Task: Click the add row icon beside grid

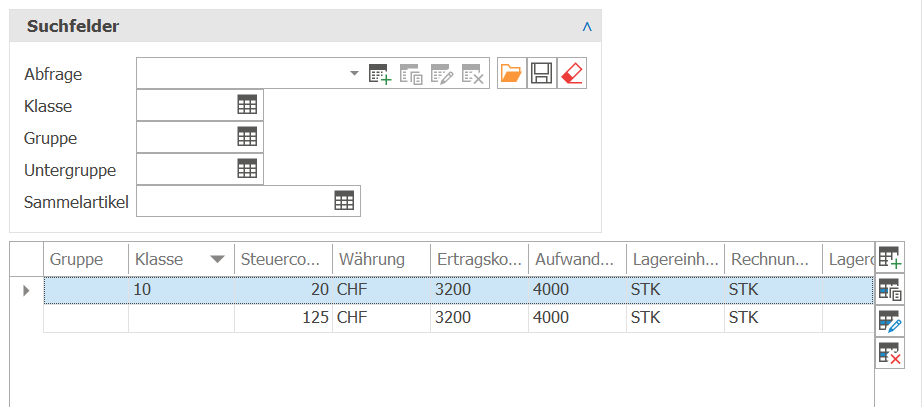Action: click(890, 257)
